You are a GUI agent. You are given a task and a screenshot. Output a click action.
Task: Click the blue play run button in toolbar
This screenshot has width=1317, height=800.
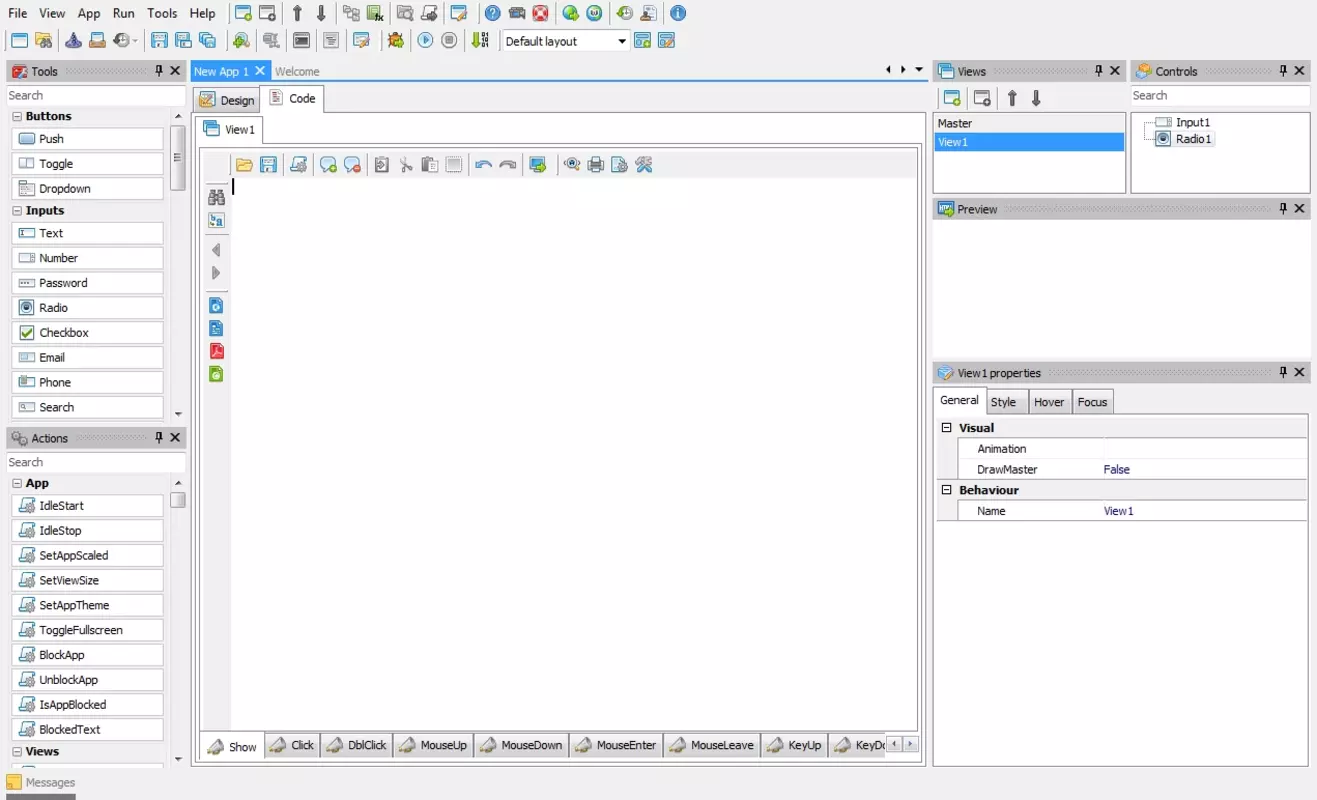[426, 41]
